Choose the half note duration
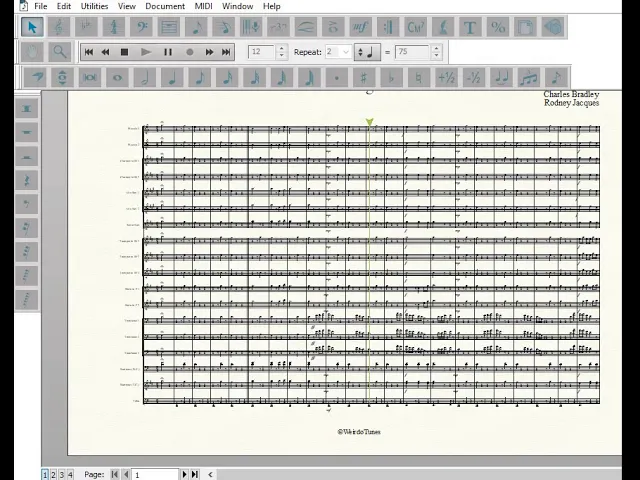The width and height of the screenshot is (640, 480). click(144, 77)
